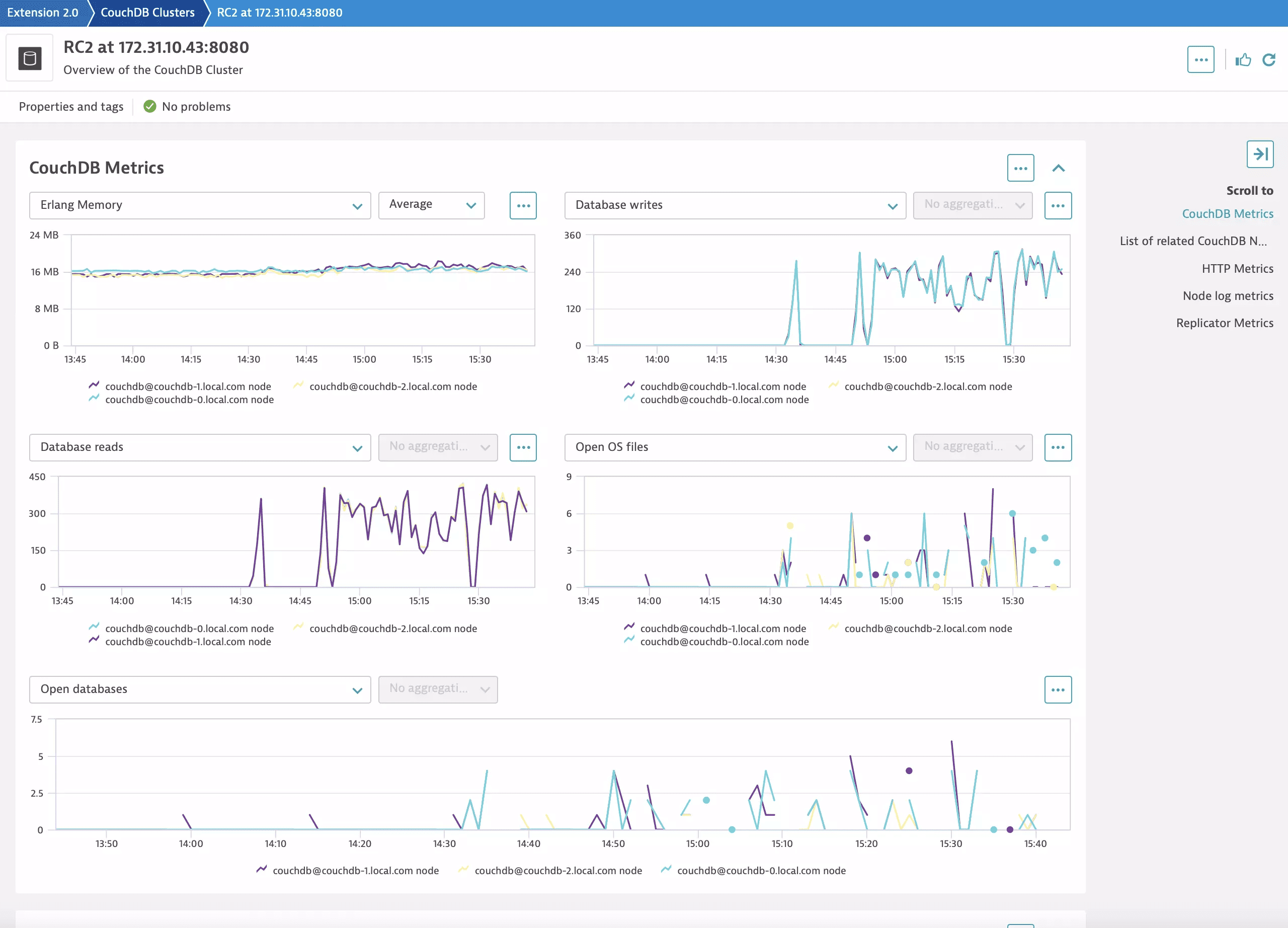
Task: Go to Extension 2.0 breadcrumb
Action: pos(43,13)
